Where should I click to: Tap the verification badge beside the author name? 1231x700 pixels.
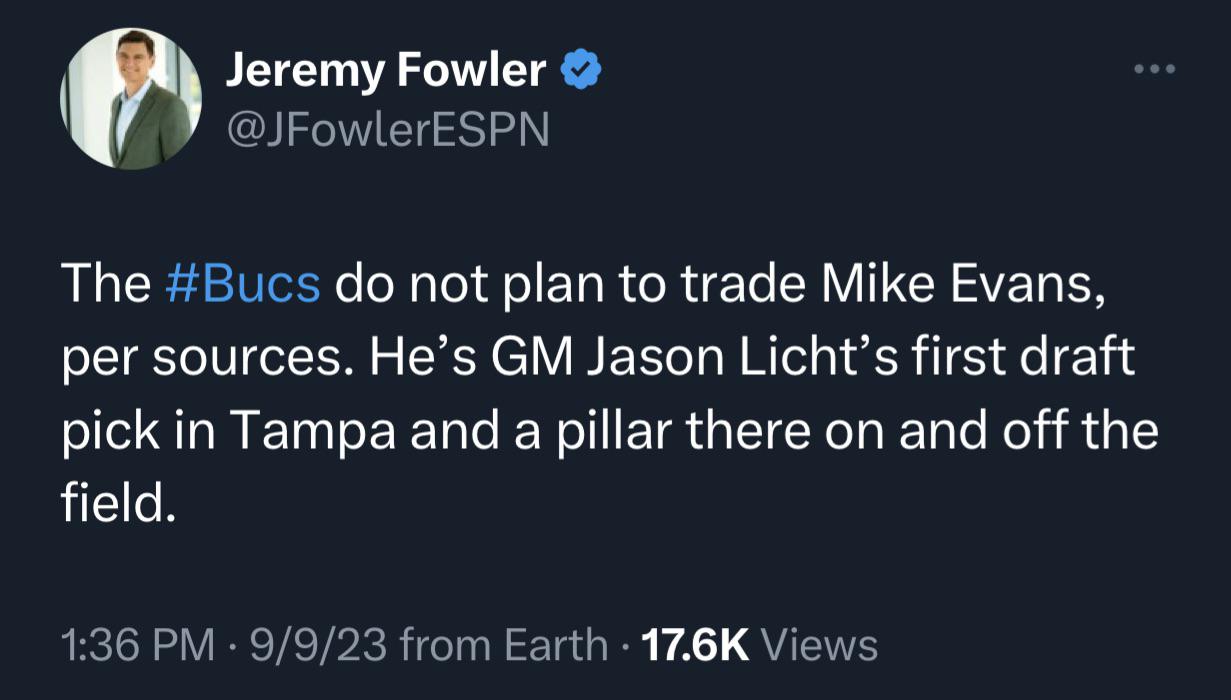580,68
